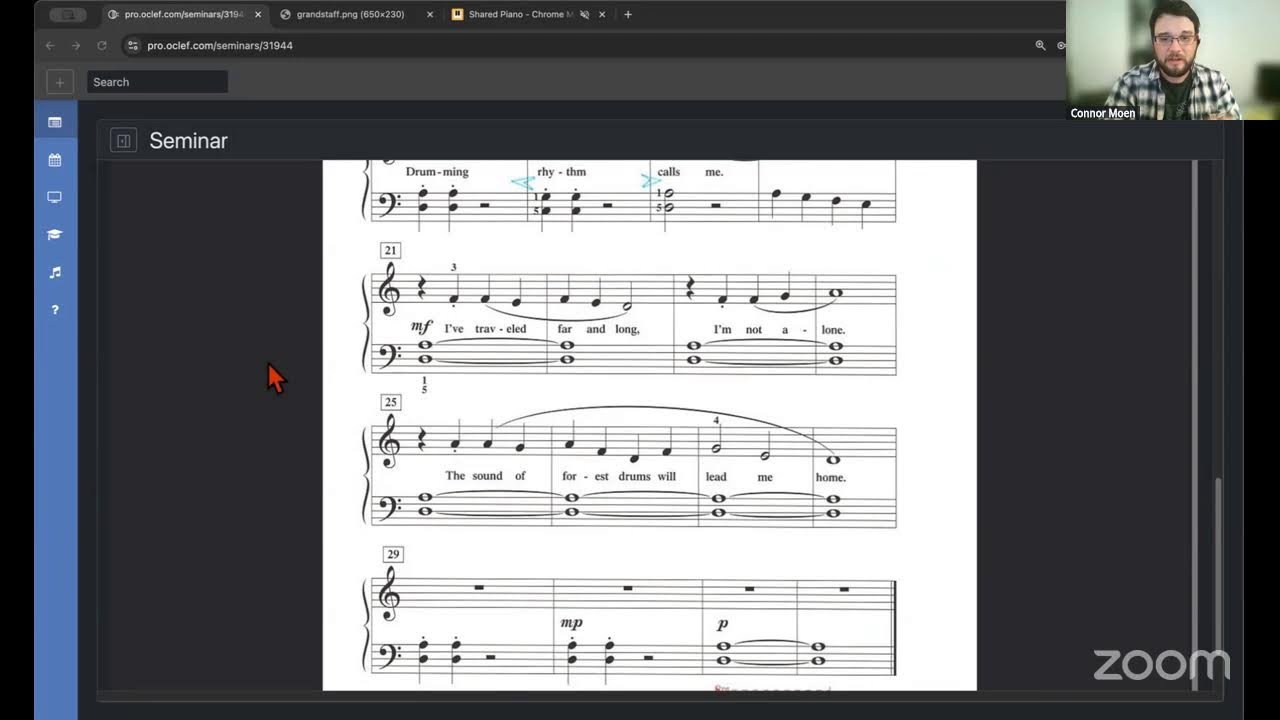Go forward using the browser forward arrow
This screenshot has width=1280, height=720.
pyautogui.click(x=76, y=45)
